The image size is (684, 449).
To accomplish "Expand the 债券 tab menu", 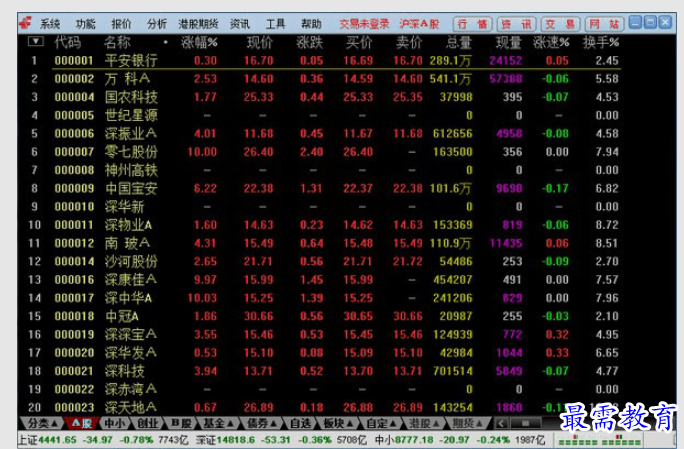I will click(262, 423).
